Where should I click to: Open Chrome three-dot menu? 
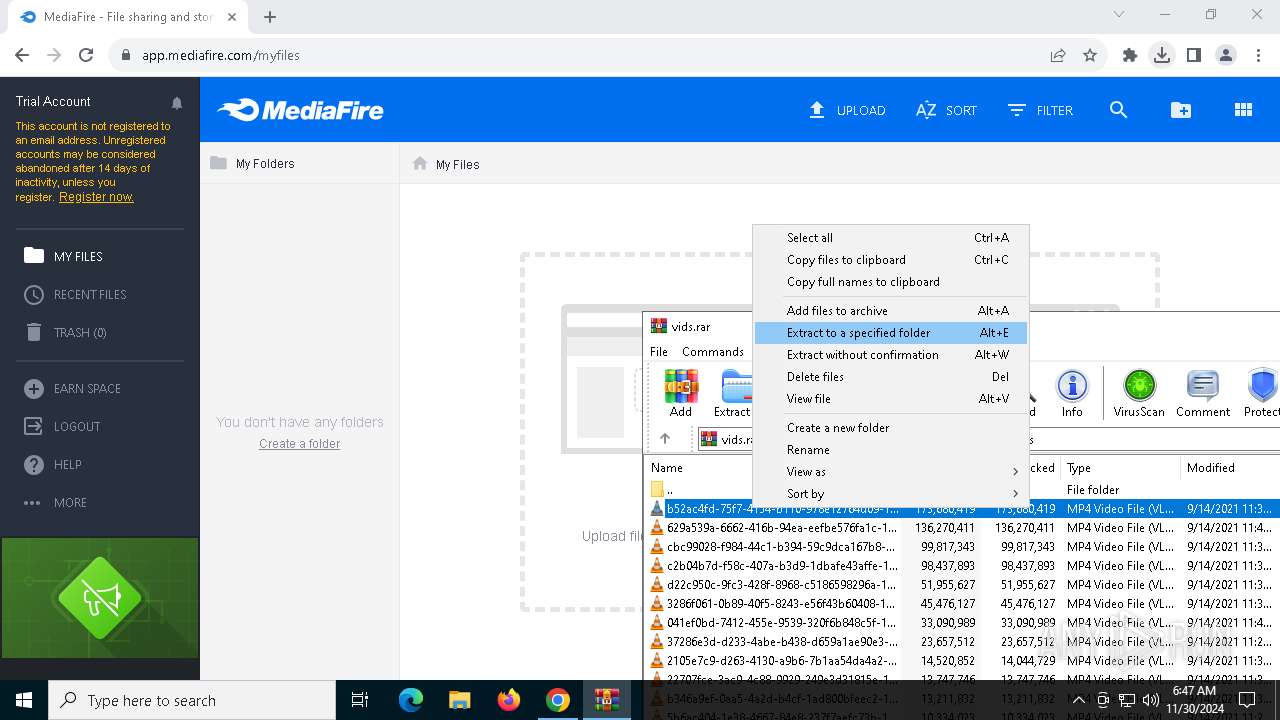[x=1258, y=55]
